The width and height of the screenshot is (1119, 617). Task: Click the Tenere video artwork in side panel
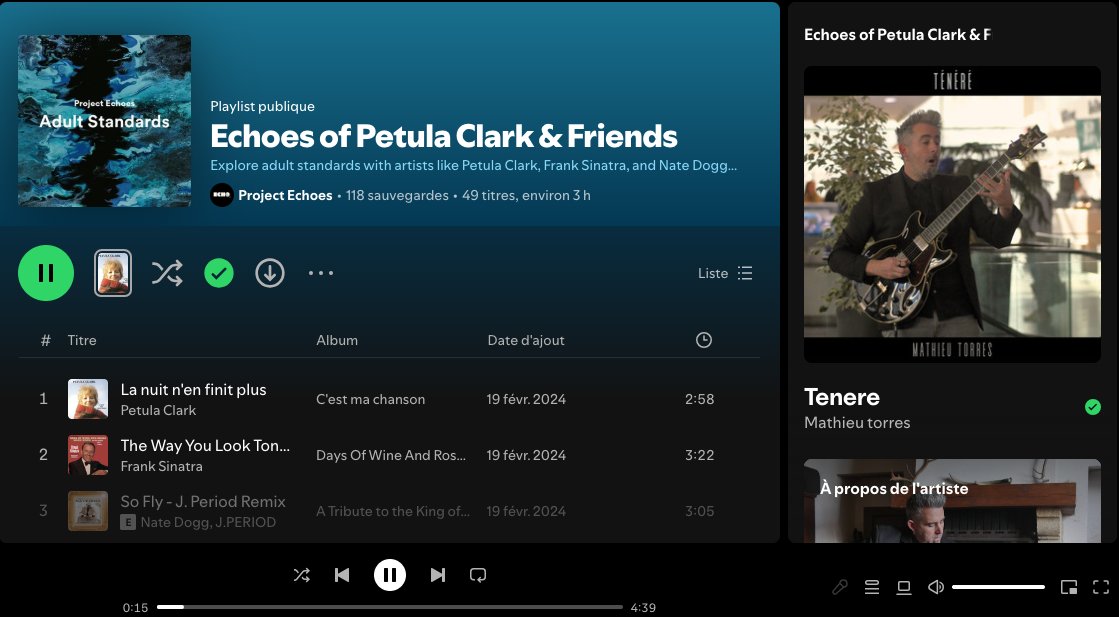pyautogui.click(x=952, y=215)
